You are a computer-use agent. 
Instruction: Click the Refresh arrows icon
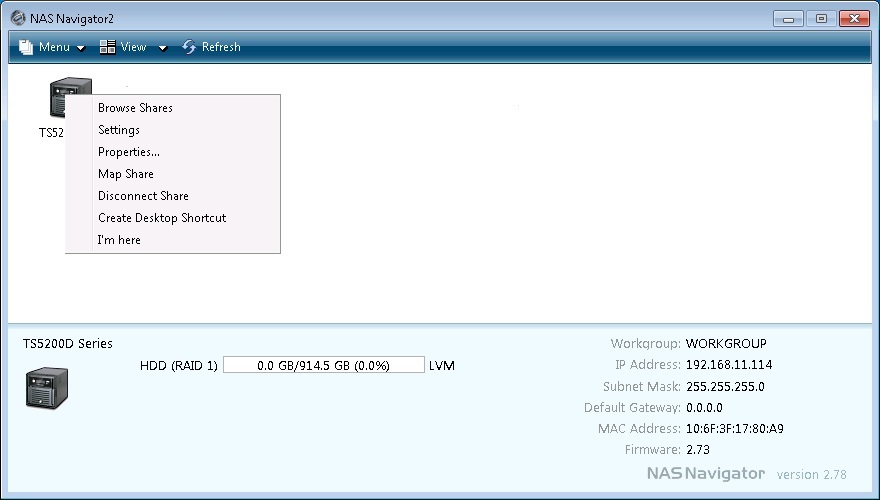pyautogui.click(x=189, y=47)
